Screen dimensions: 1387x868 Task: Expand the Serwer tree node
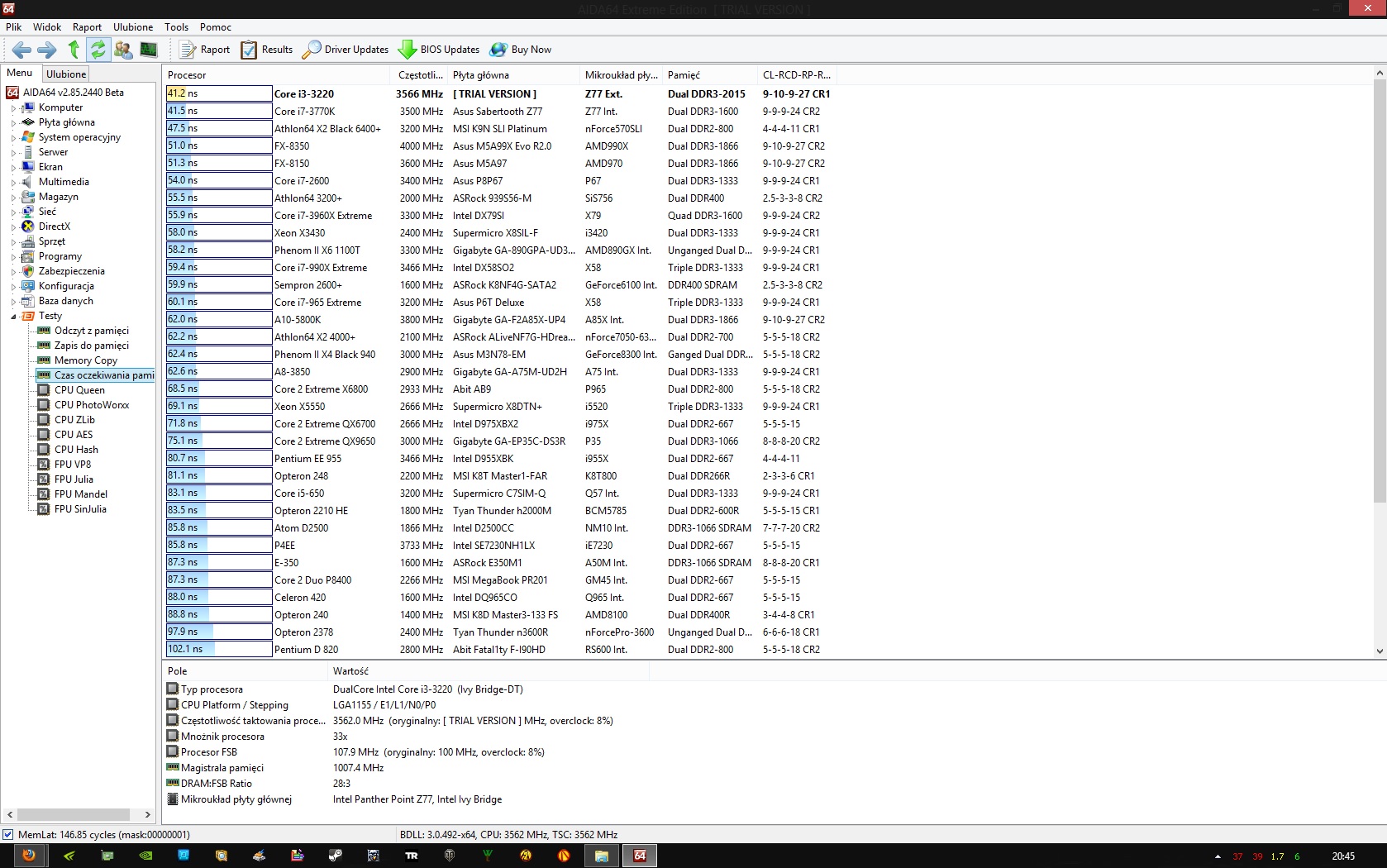13,153
